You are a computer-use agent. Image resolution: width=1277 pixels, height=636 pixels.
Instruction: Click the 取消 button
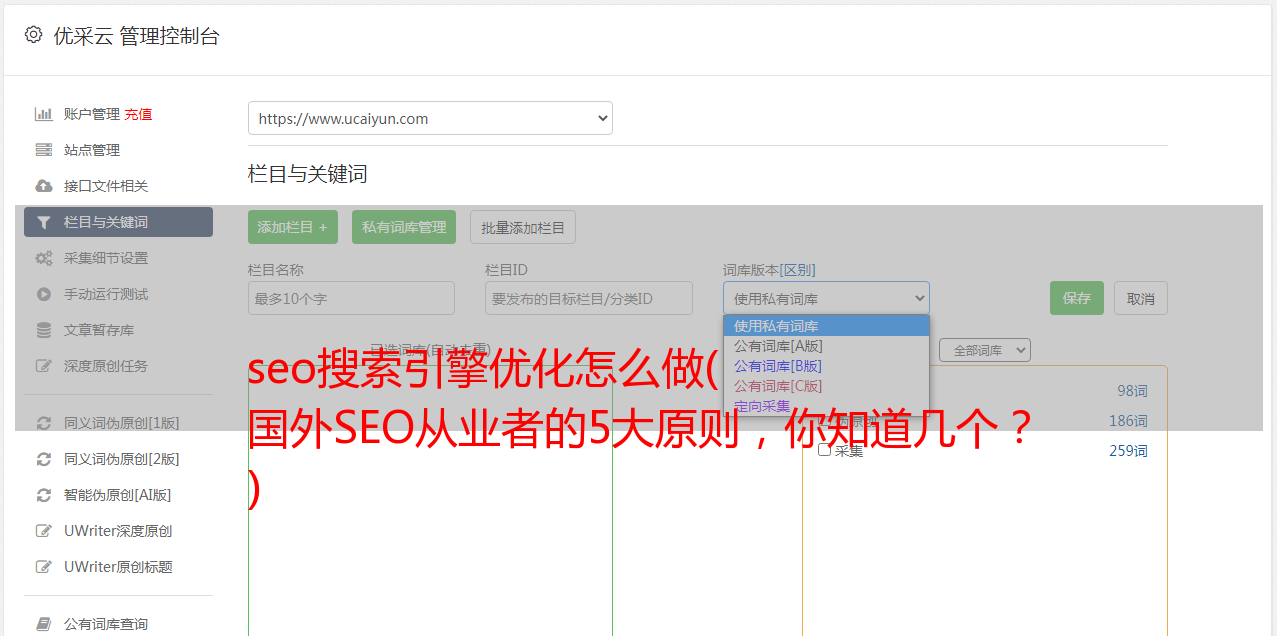pyautogui.click(x=1141, y=298)
